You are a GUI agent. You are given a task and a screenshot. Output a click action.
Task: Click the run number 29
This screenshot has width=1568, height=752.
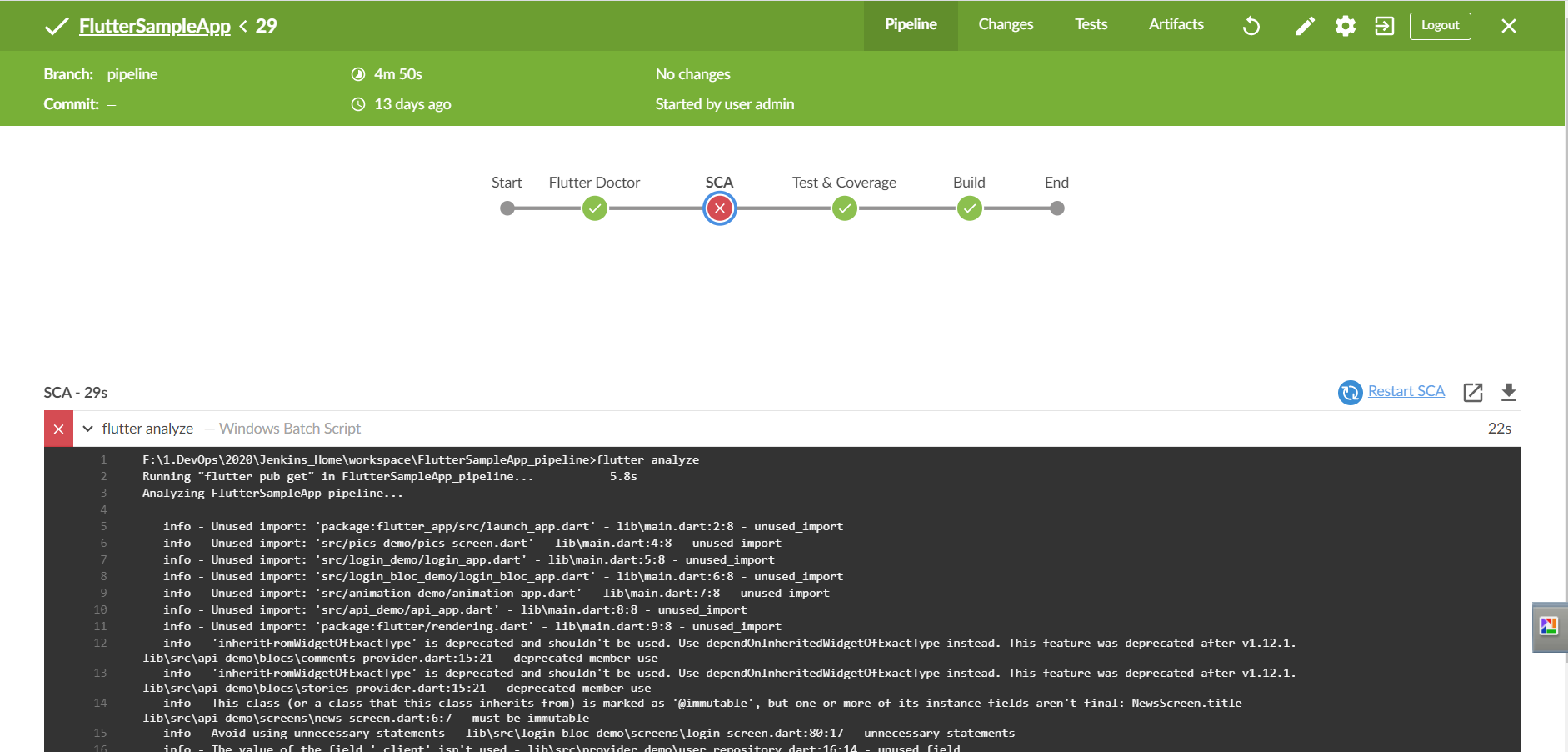click(267, 26)
